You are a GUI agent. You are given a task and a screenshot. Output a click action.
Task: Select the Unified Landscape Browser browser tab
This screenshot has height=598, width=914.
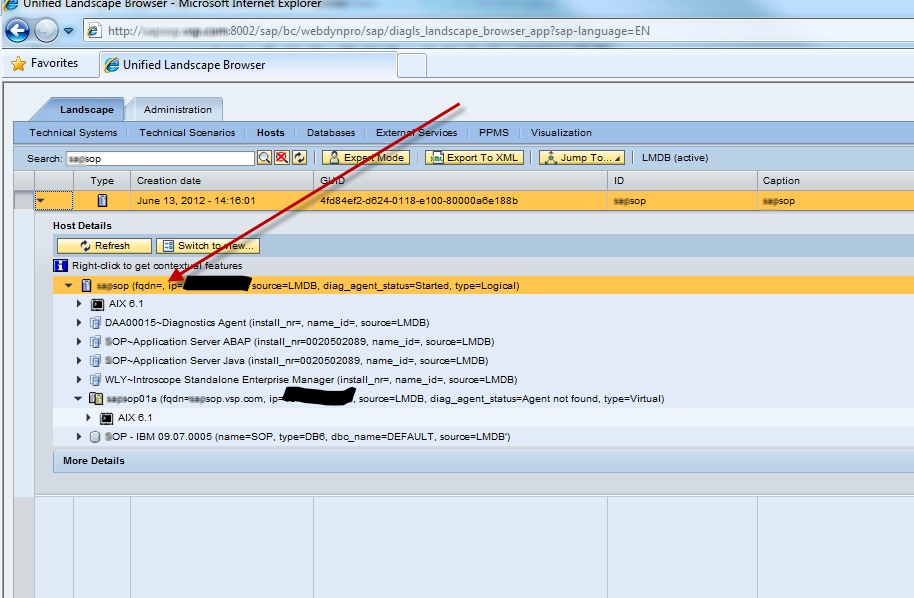(248, 65)
